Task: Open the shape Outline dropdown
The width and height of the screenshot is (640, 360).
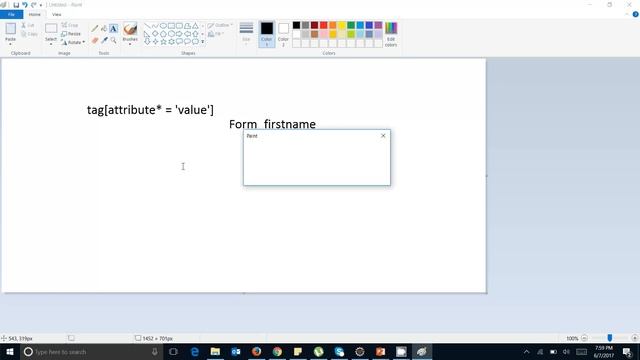Action: click(220, 25)
